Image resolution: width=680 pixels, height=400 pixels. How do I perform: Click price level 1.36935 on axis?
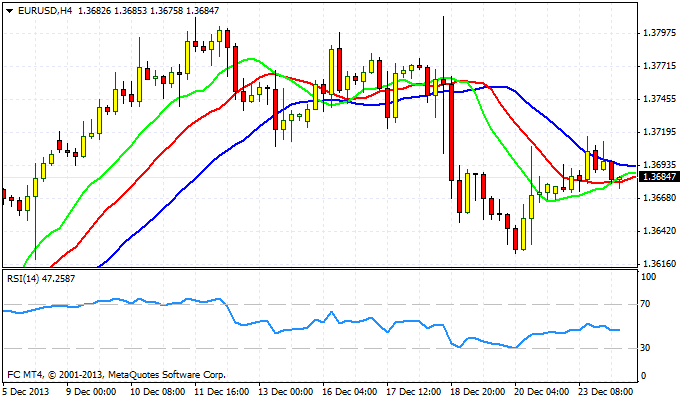pyautogui.click(x=660, y=165)
